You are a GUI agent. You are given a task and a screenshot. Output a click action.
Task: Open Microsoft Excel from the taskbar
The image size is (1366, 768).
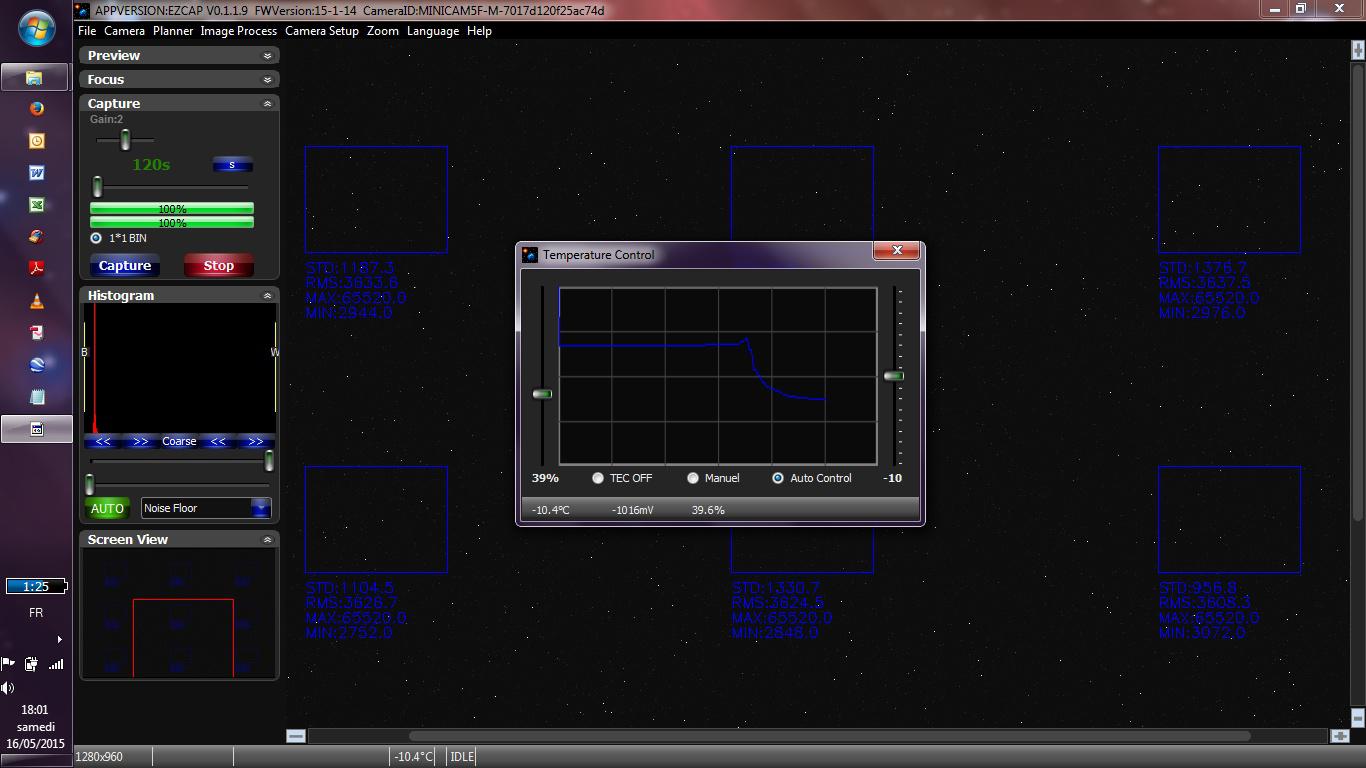pyautogui.click(x=36, y=204)
